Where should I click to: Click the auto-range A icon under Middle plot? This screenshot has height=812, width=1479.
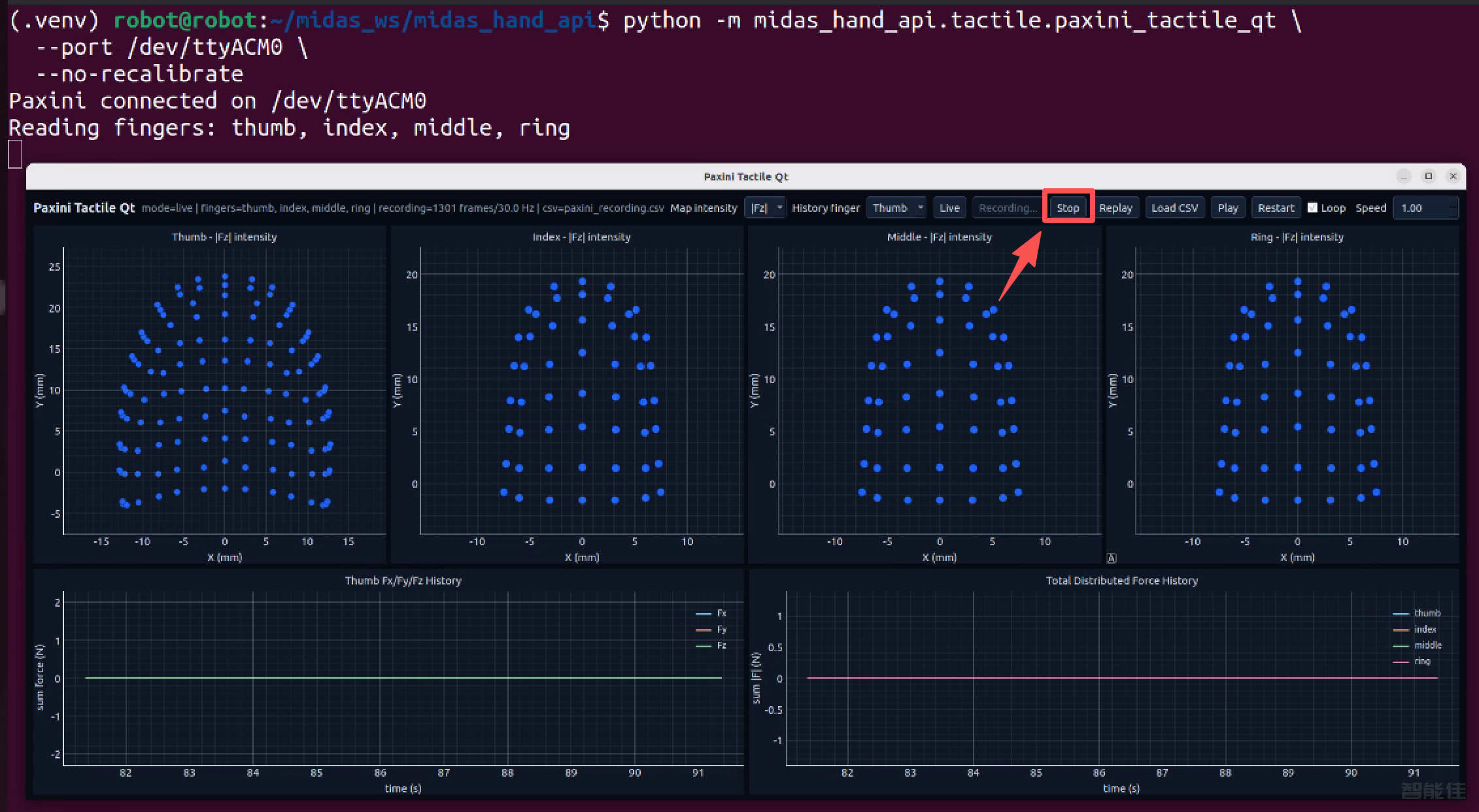pos(1112,558)
